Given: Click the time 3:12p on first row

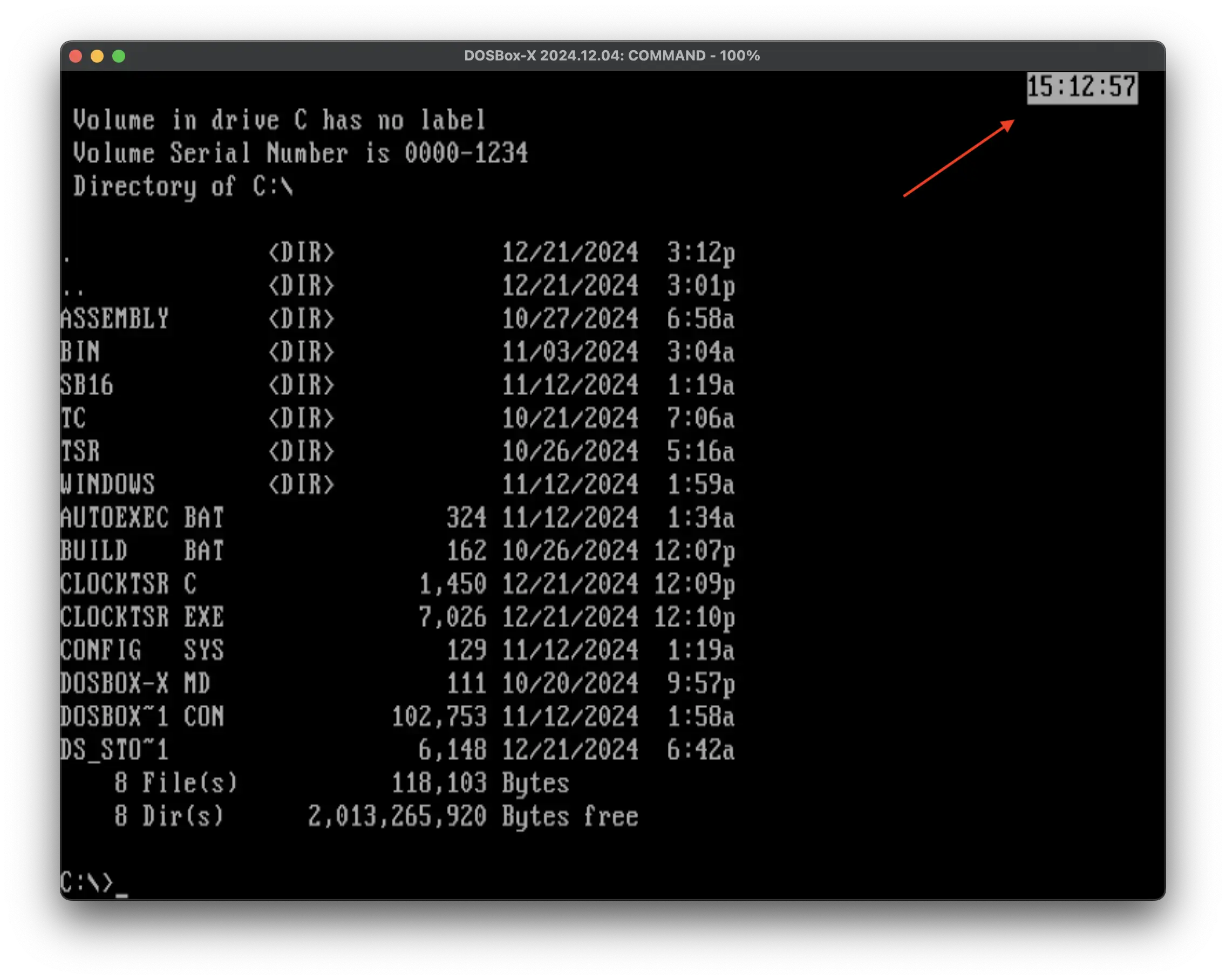Looking at the screenshot, I should pyautogui.click(x=701, y=253).
